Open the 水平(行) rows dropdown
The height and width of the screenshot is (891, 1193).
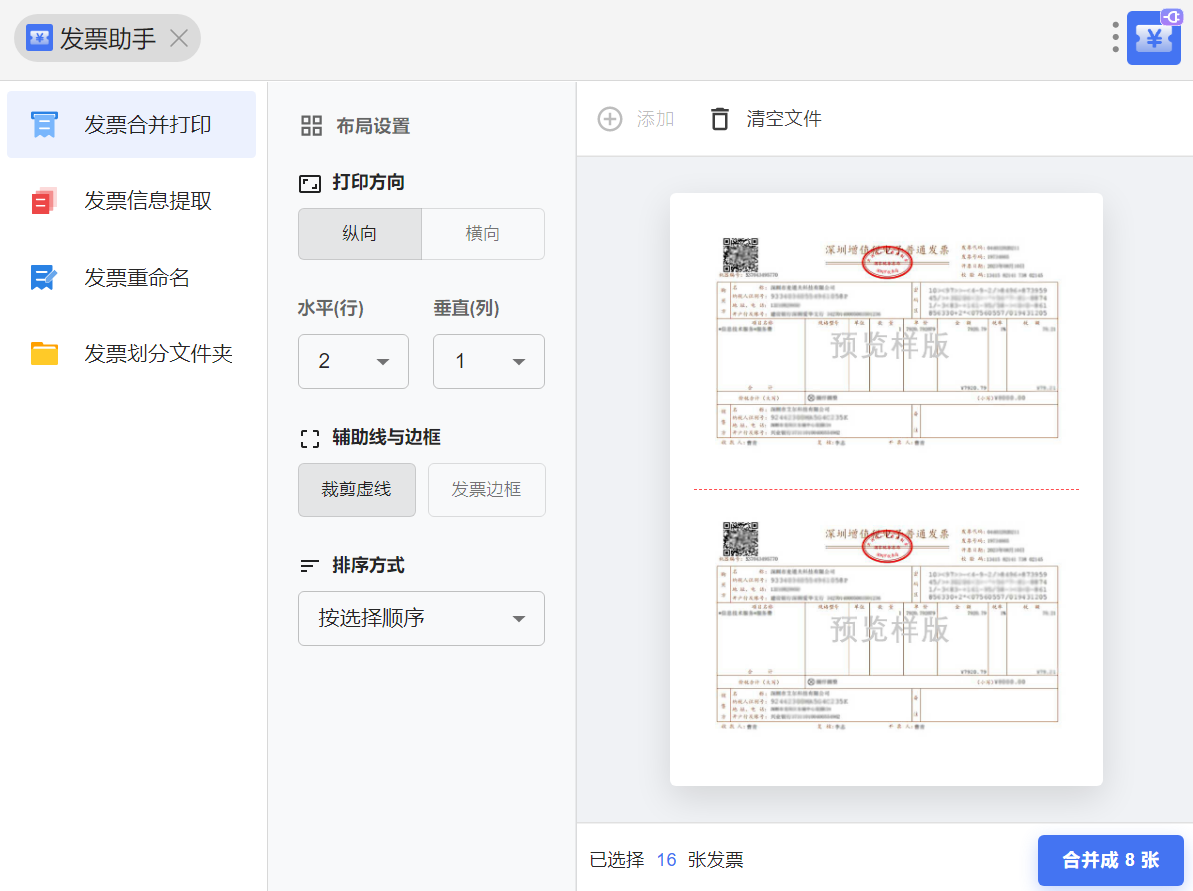pos(353,361)
